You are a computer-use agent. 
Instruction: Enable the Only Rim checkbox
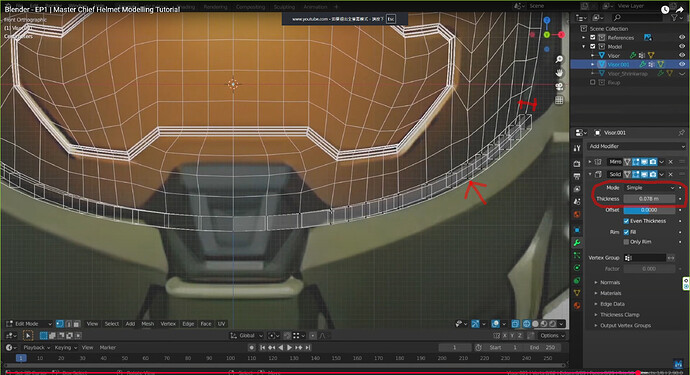[x=626, y=242]
